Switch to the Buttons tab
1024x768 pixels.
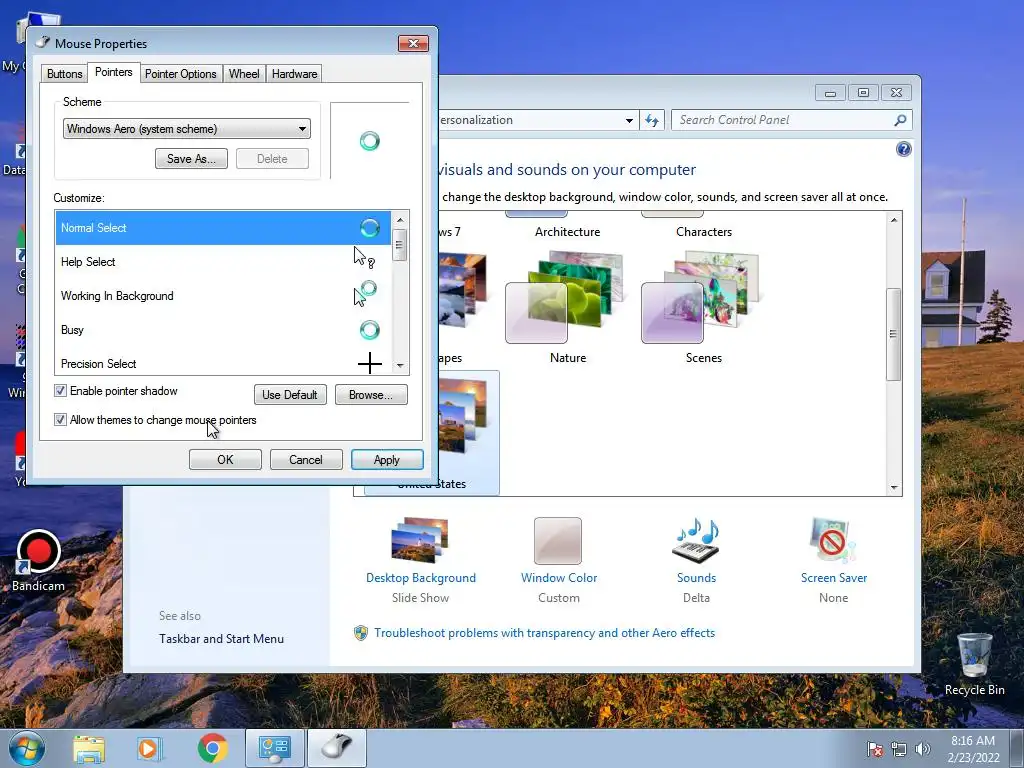coord(65,74)
